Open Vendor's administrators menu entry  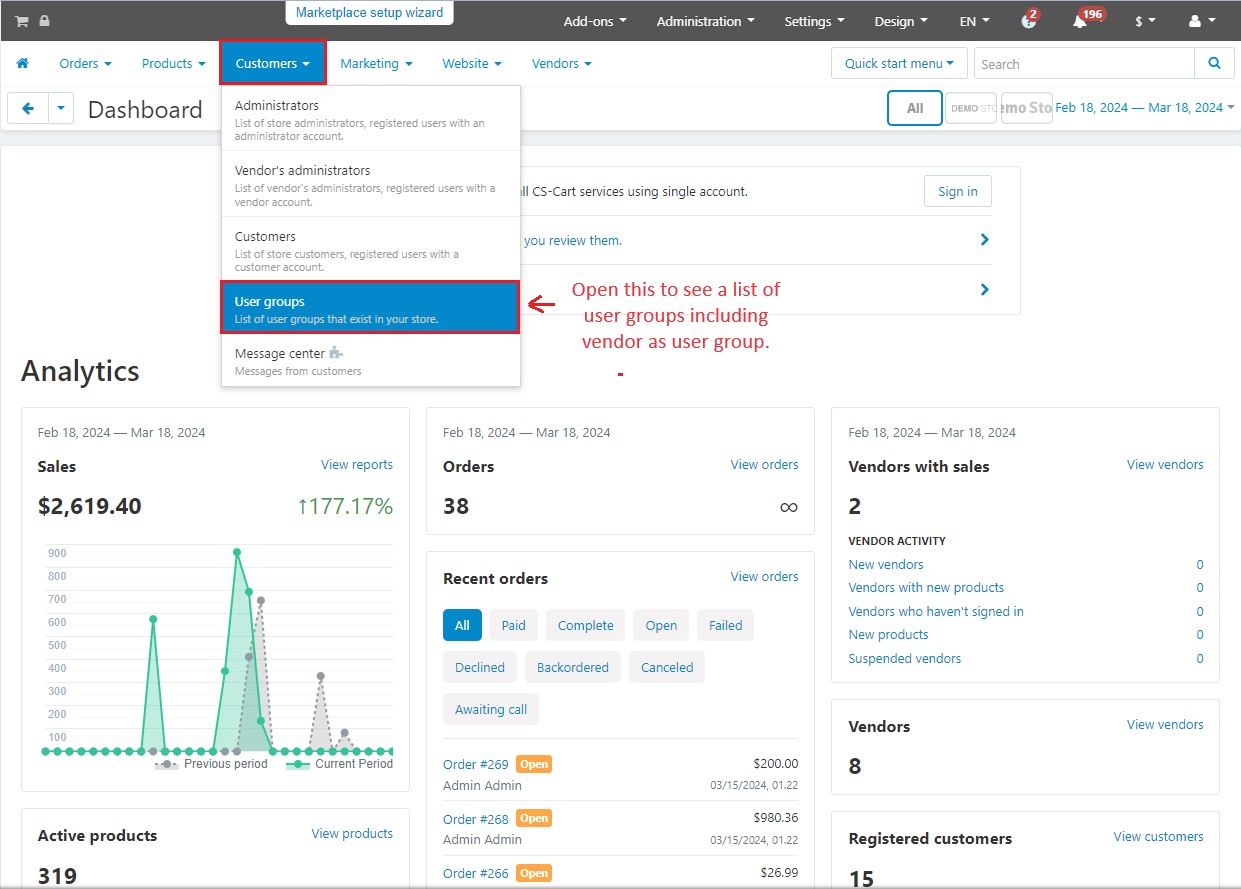click(x=370, y=185)
